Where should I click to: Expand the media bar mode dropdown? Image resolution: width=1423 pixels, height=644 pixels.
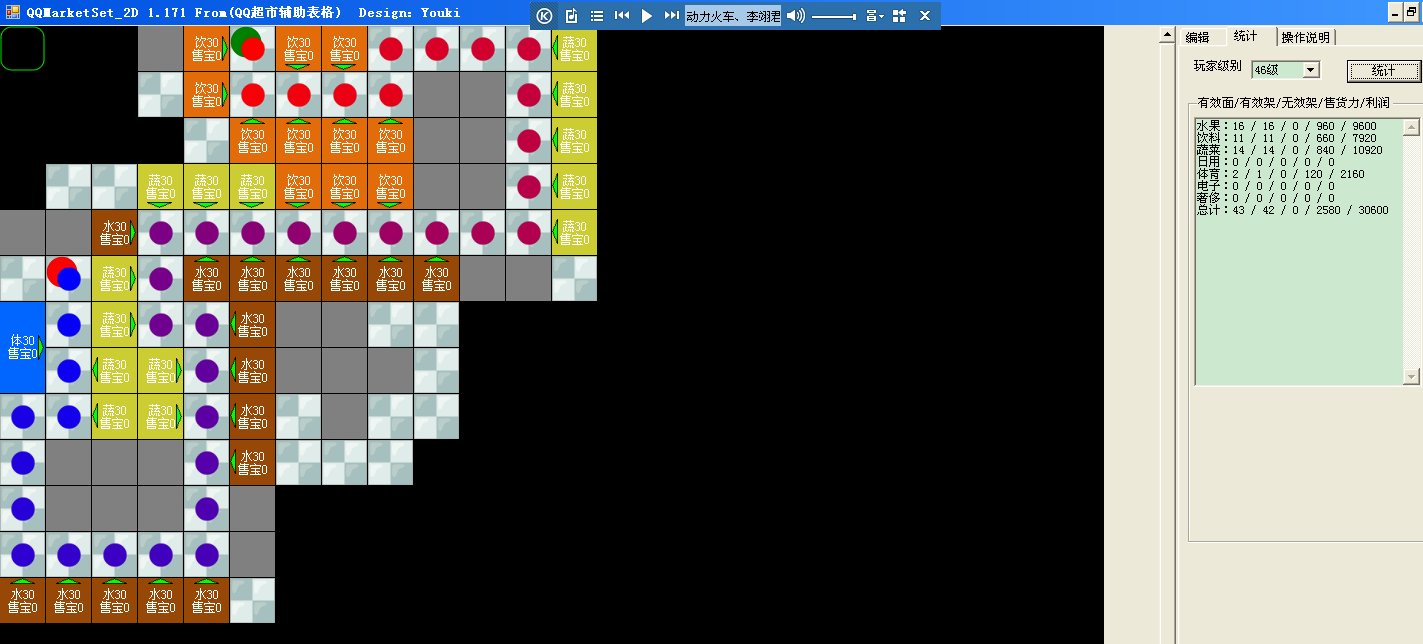(874, 16)
